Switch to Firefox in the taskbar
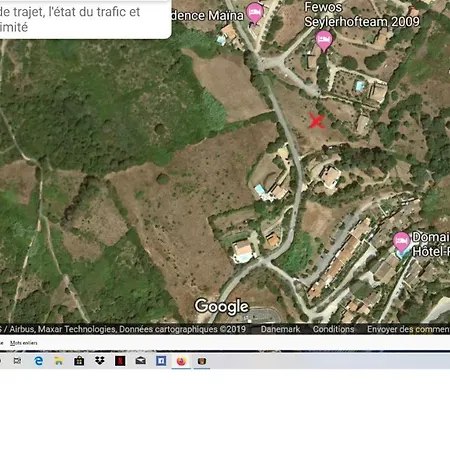The height and width of the screenshot is (450, 450). click(181, 361)
